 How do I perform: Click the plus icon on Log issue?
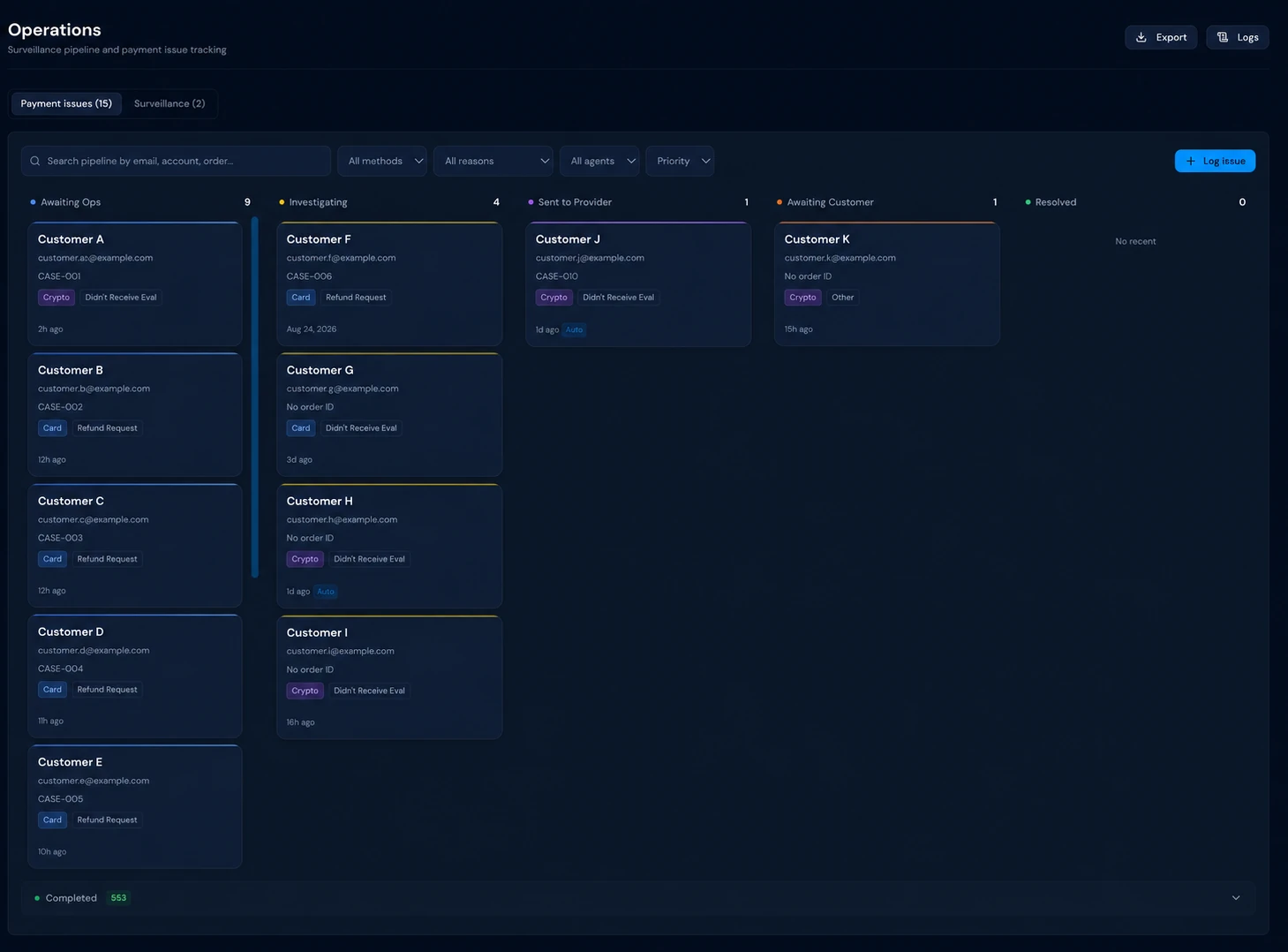coord(1191,161)
